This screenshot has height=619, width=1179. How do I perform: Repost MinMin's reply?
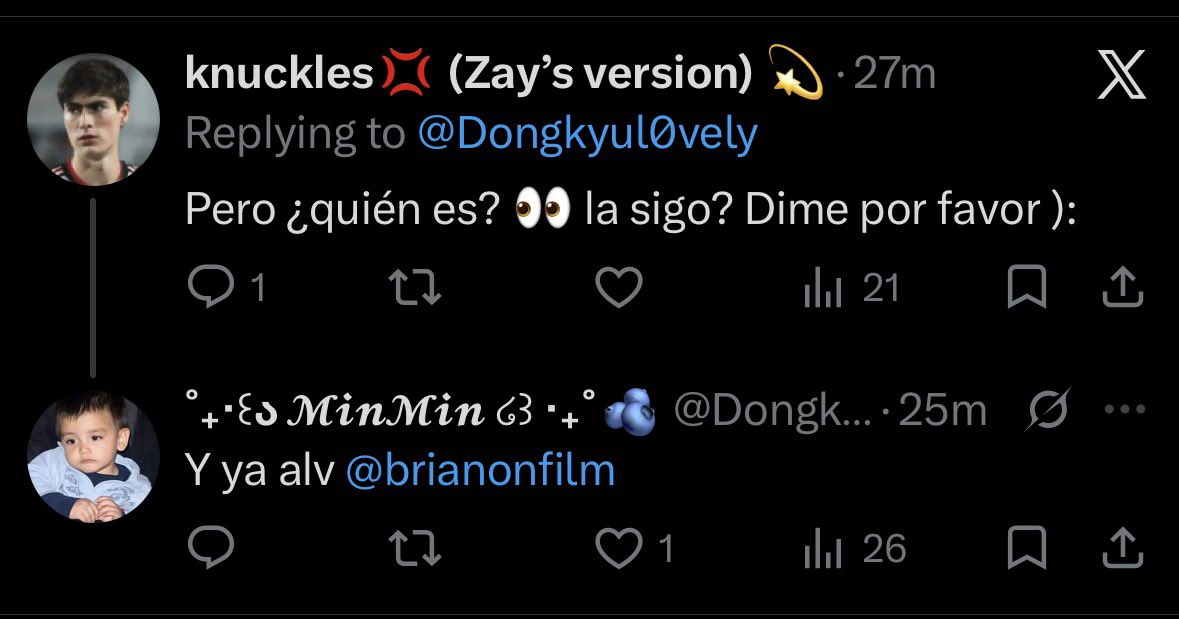414,548
